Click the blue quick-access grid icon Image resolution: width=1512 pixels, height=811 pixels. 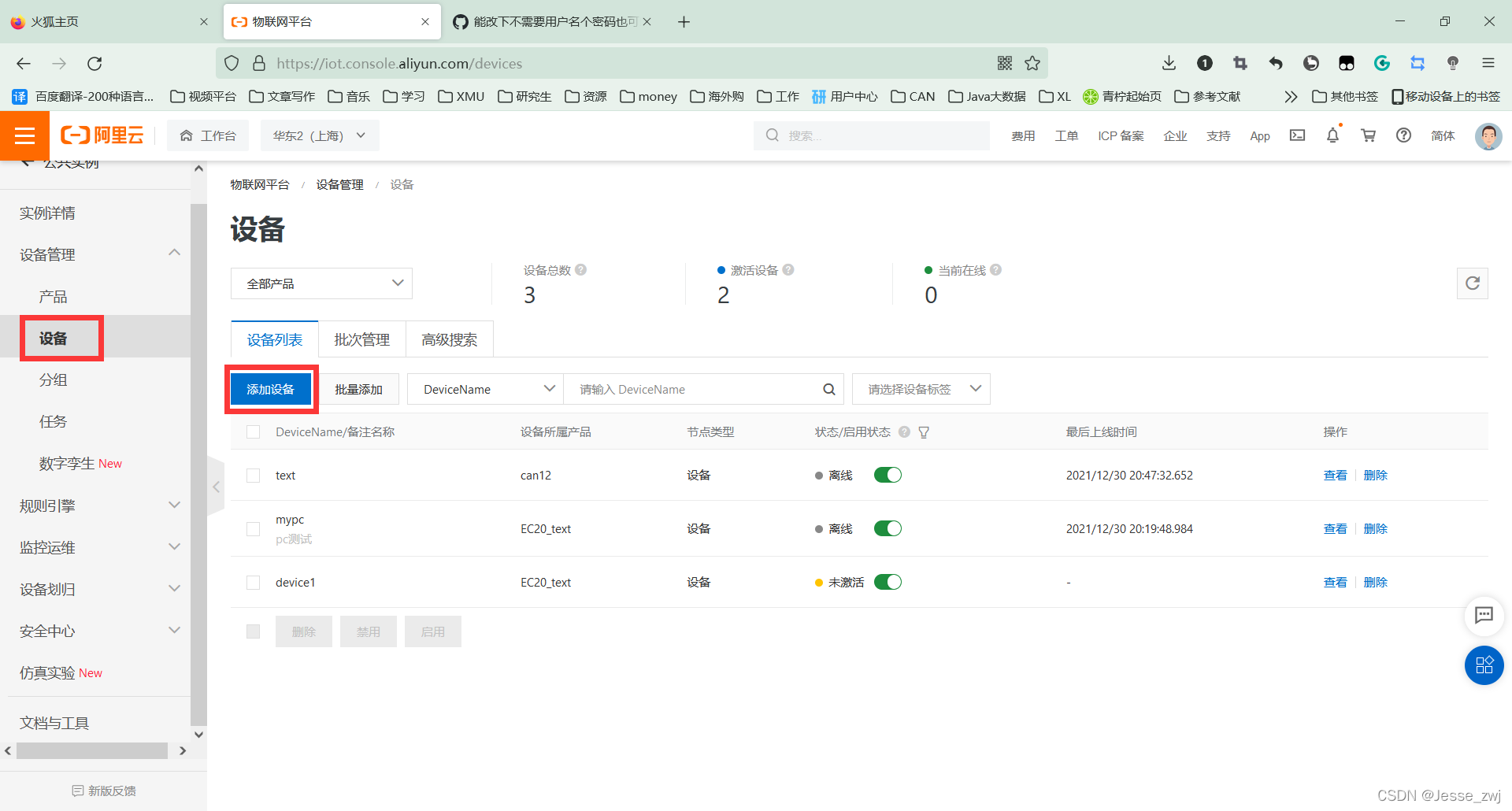[x=1484, y=665]
